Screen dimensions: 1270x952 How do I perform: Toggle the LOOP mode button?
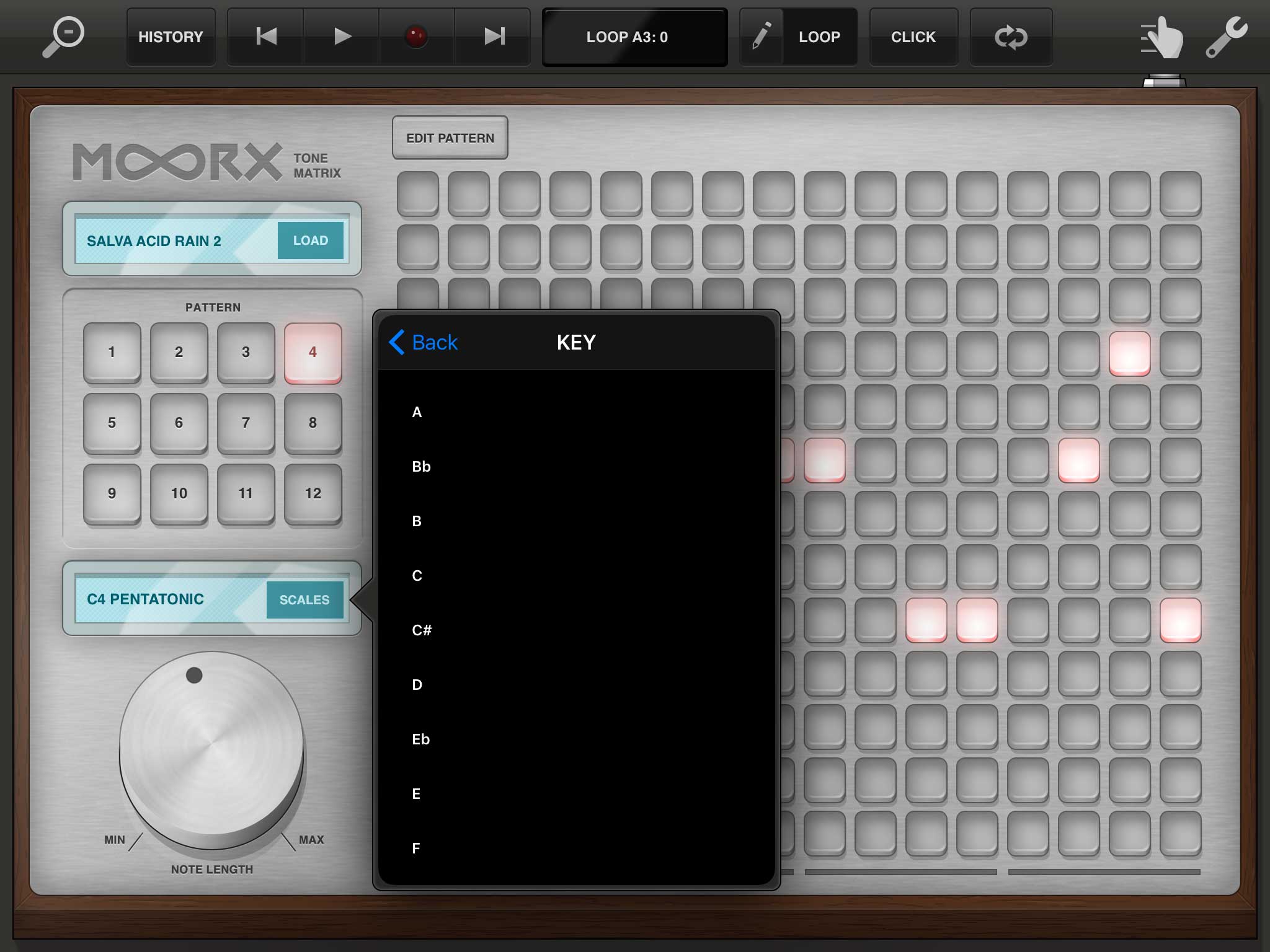[819, 37]
